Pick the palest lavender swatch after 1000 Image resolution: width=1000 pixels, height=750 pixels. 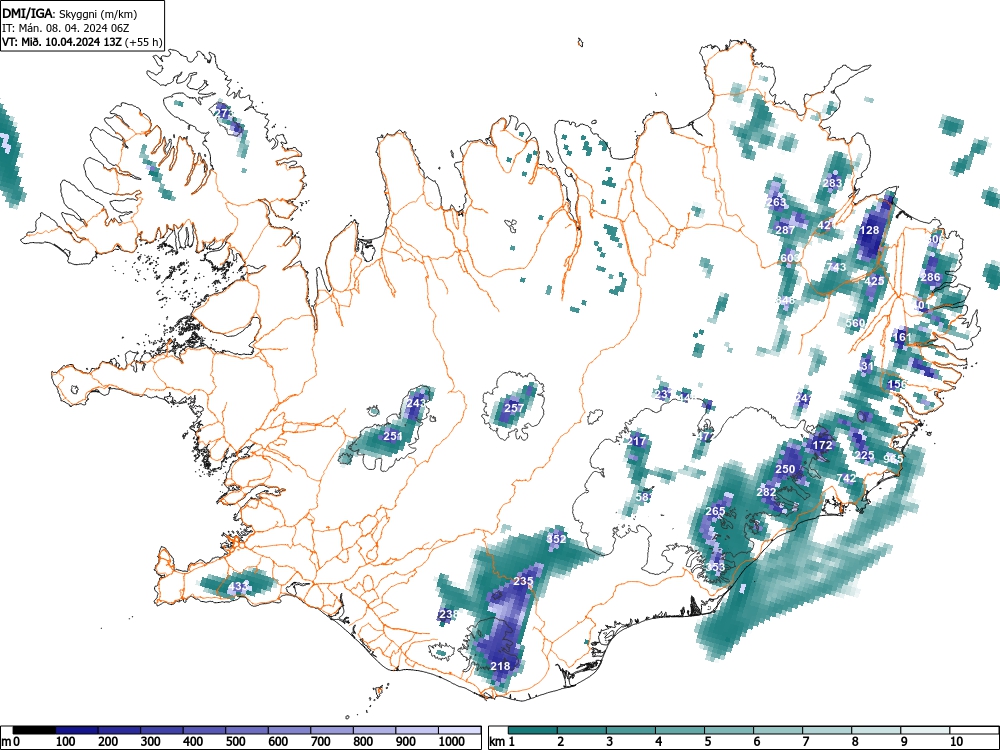tap(459, 730)
